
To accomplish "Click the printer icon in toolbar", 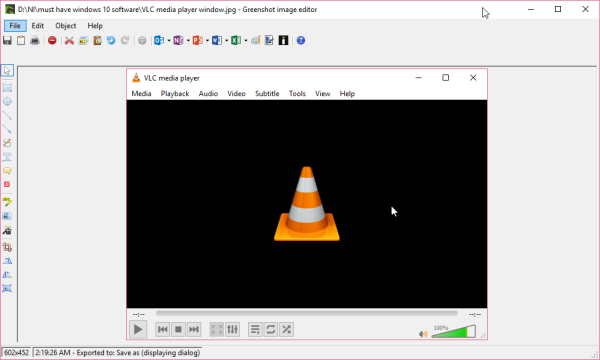I will 35,40.
